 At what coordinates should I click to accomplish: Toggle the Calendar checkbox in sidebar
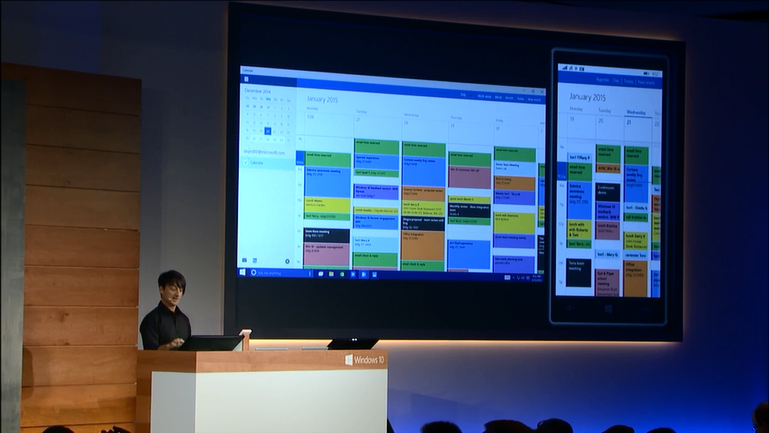point(246,162)
